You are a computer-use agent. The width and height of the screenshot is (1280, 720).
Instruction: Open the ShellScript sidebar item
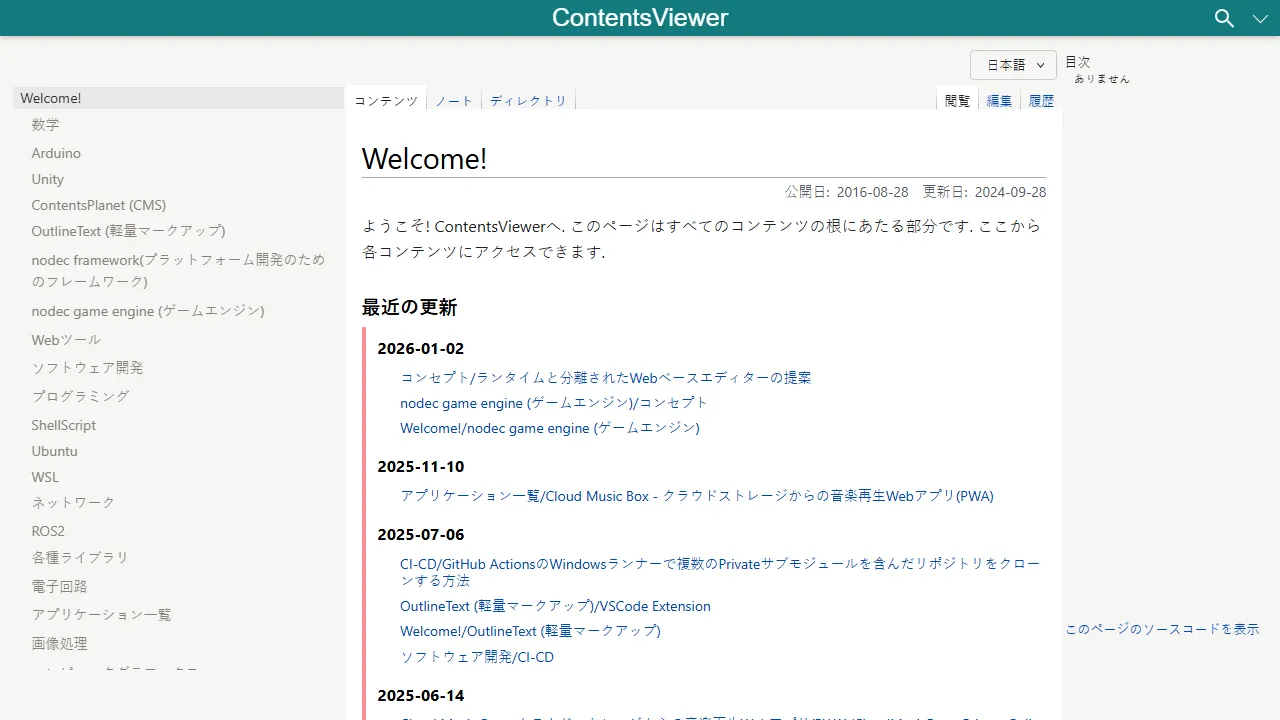tap(63, 425)
